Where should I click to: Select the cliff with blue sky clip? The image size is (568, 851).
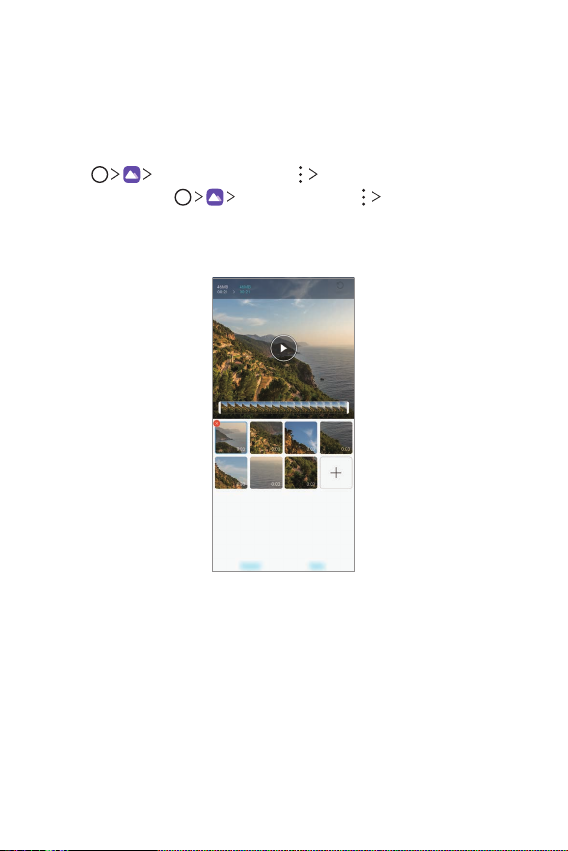pyautogui.click(x=301, y=438)
